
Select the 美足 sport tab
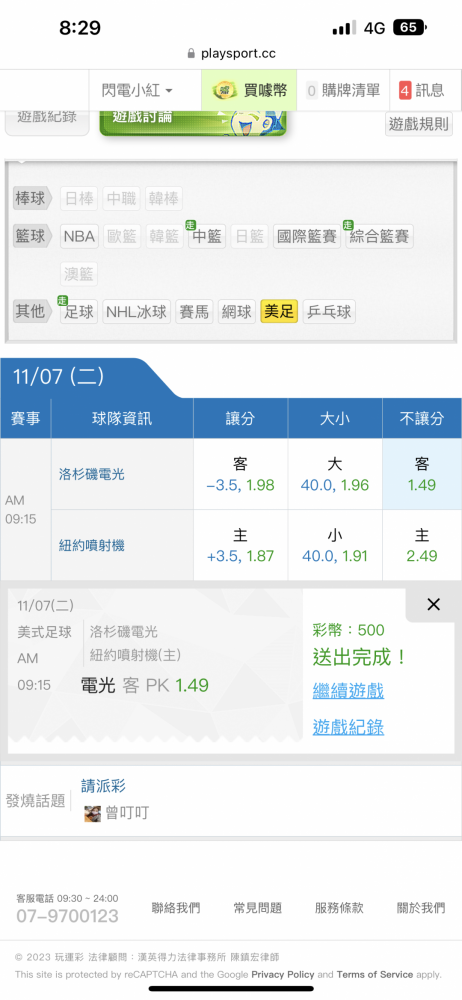pos(279,311)
